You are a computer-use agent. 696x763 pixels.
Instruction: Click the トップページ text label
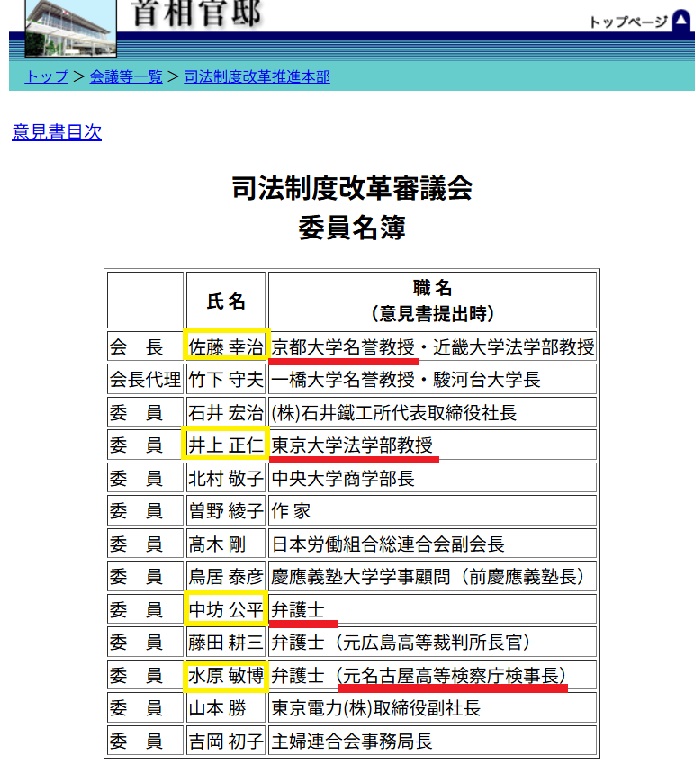[628, 22]
